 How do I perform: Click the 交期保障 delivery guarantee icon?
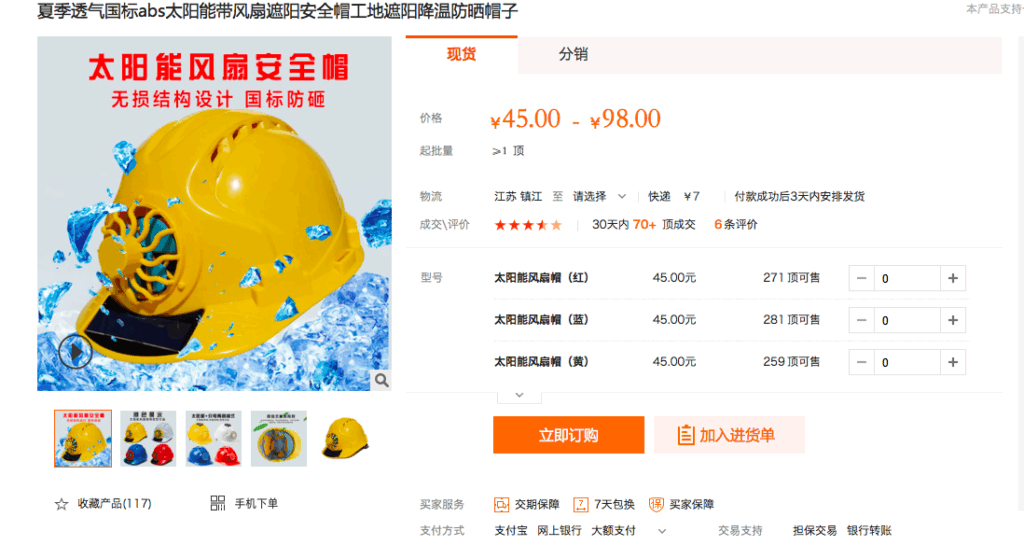[501, 504]
